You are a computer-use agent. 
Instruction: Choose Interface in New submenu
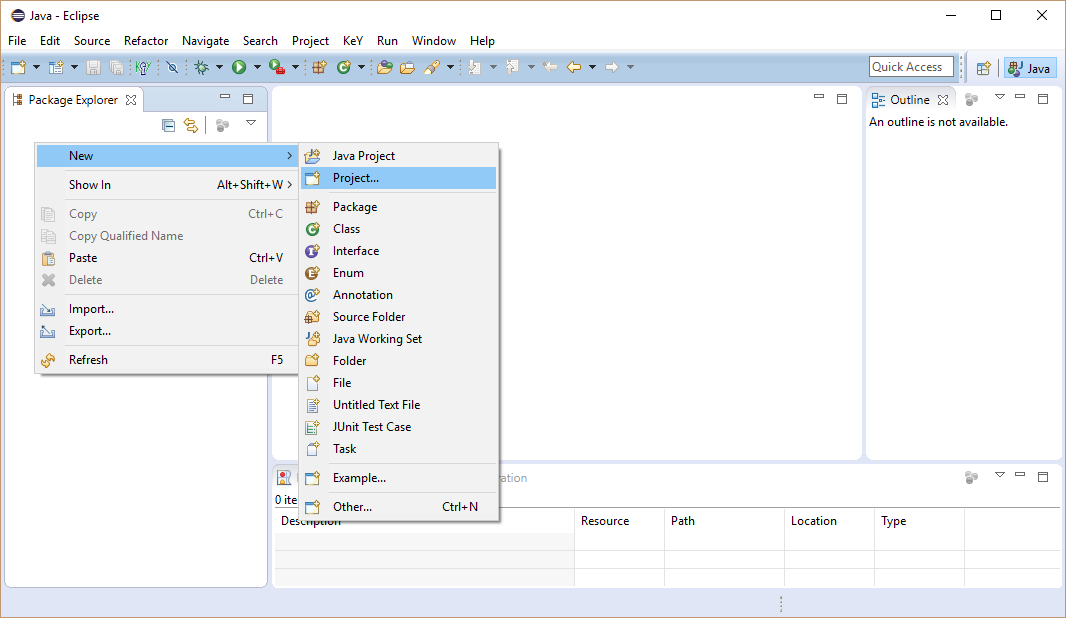click(398, 251)
